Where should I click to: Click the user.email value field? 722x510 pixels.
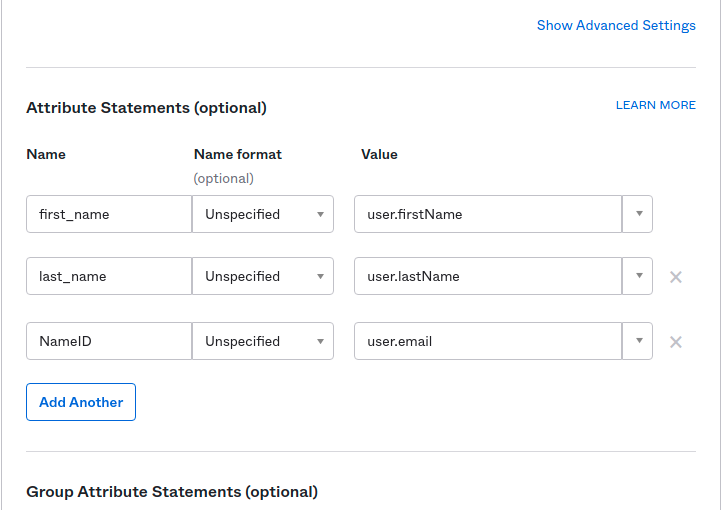[488, 341]
